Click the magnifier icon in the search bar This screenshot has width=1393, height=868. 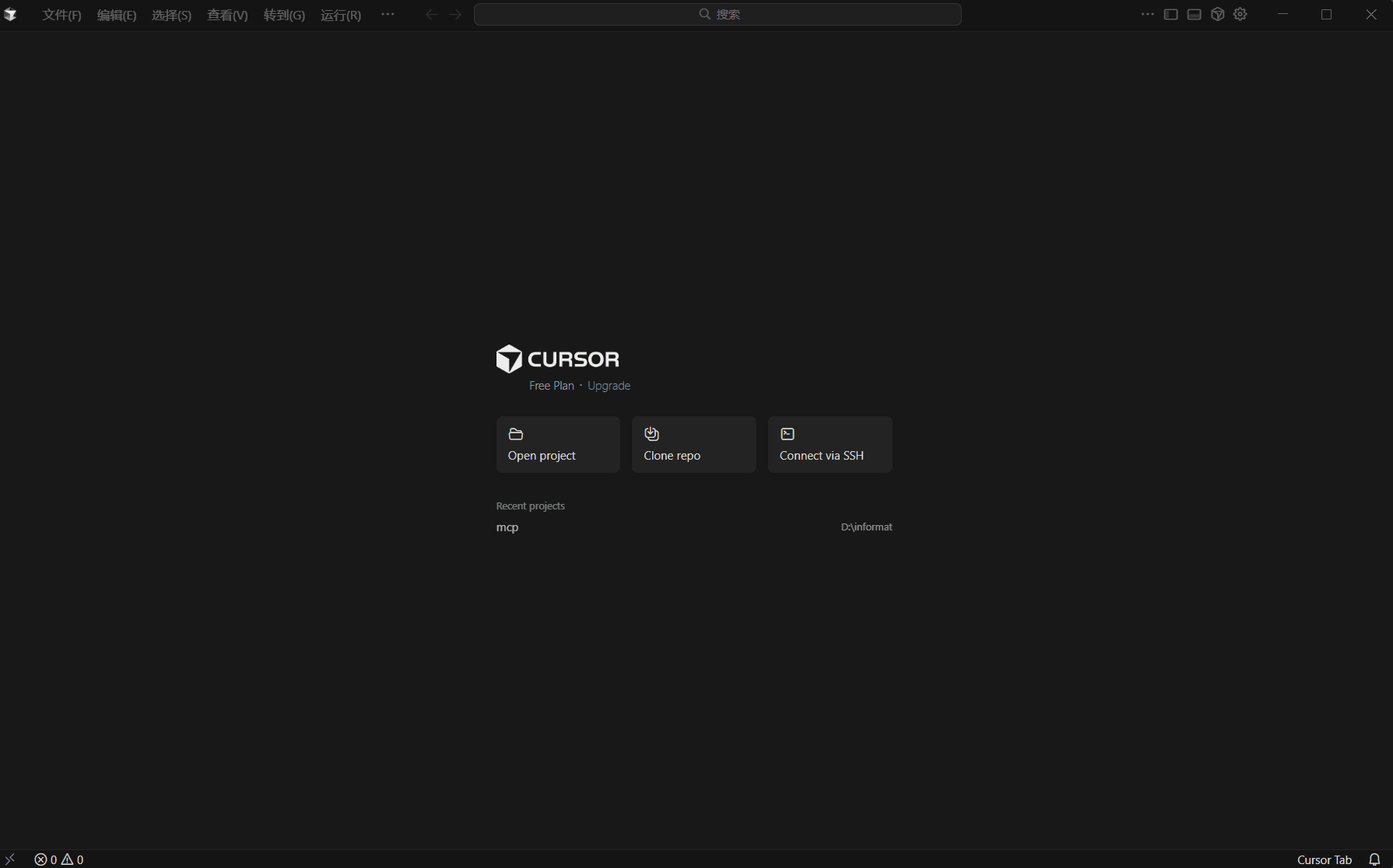[x=703, y=14]
